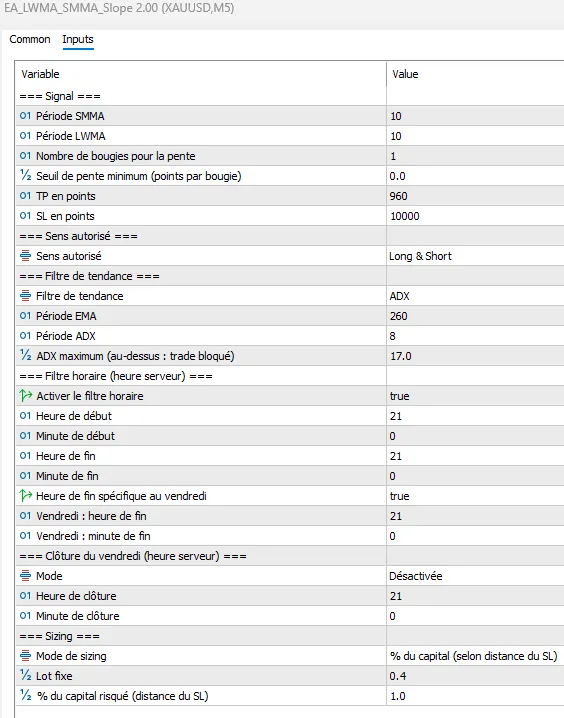Click the enum icon beside Filtre de tendance
Viewport: 564px width, 718px height.
pos(25,296)
